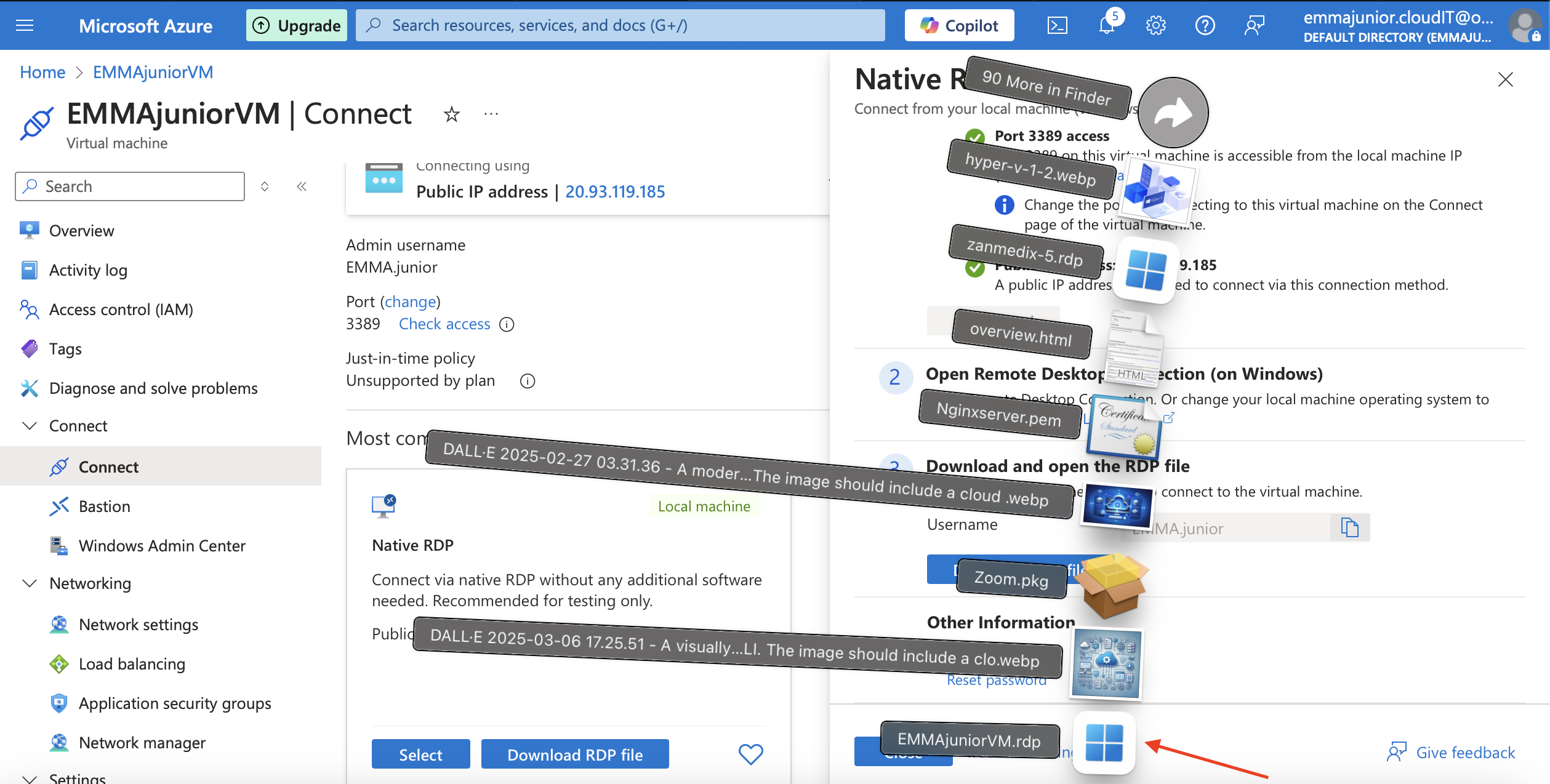Click the 90 More in Finder label
1550x784 pixels.
pos(1048,87)
